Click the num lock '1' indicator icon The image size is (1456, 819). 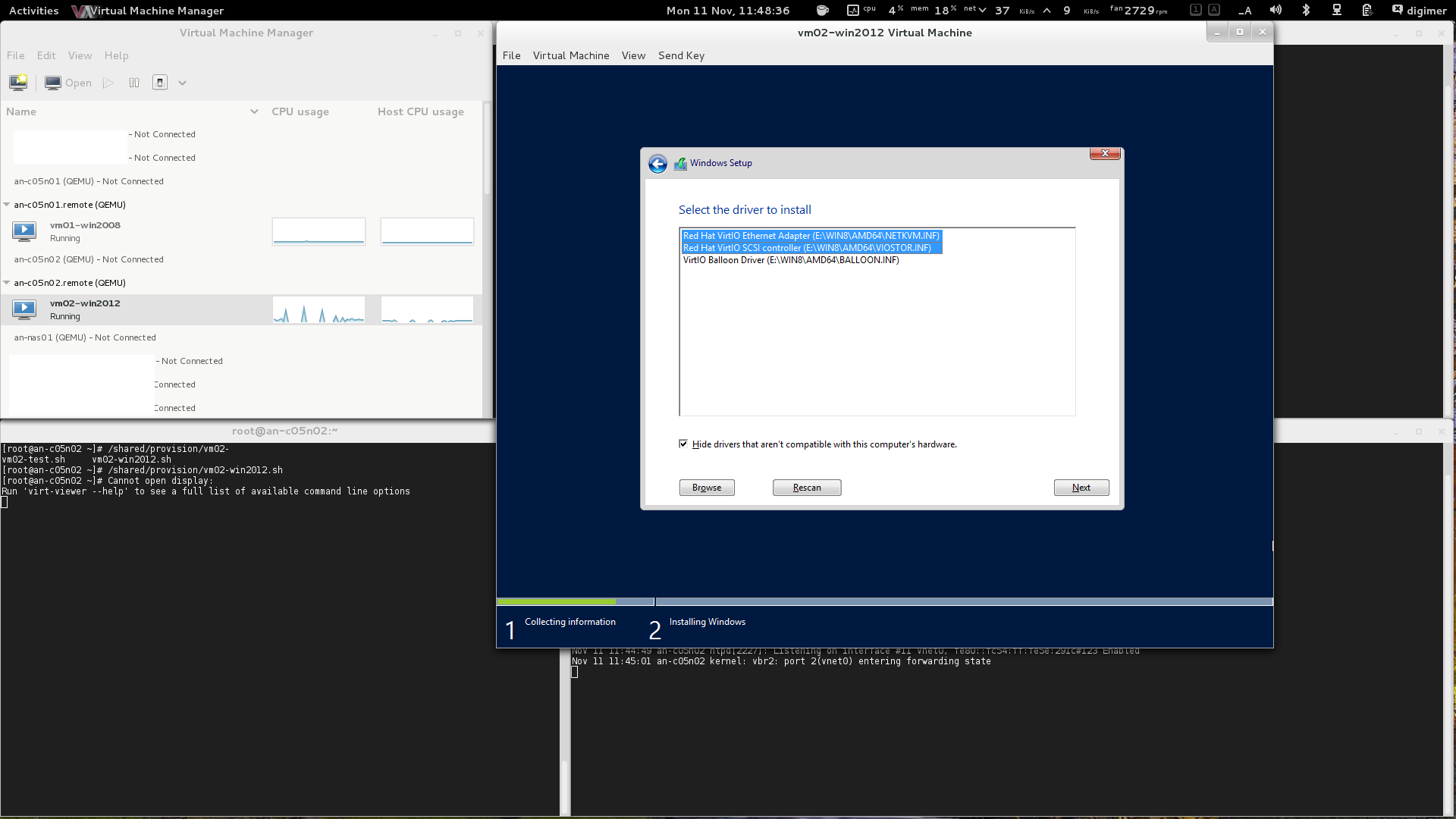point(1196,10)
